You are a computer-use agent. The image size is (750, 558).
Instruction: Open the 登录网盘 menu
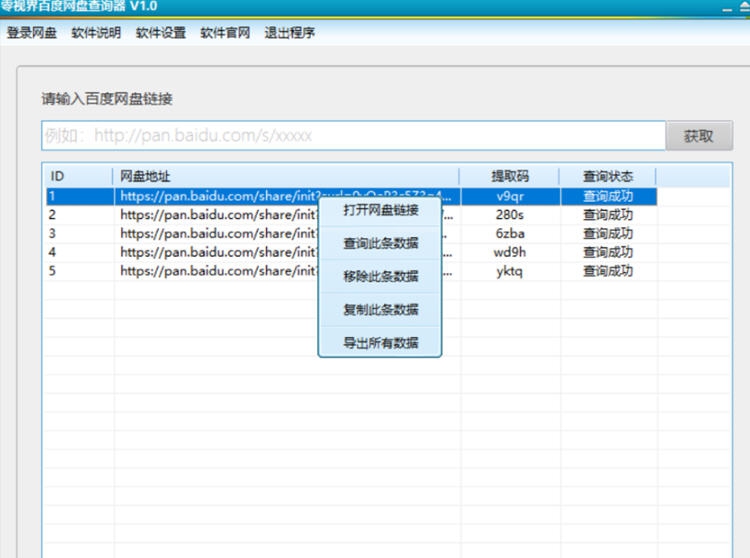(32, 33)
